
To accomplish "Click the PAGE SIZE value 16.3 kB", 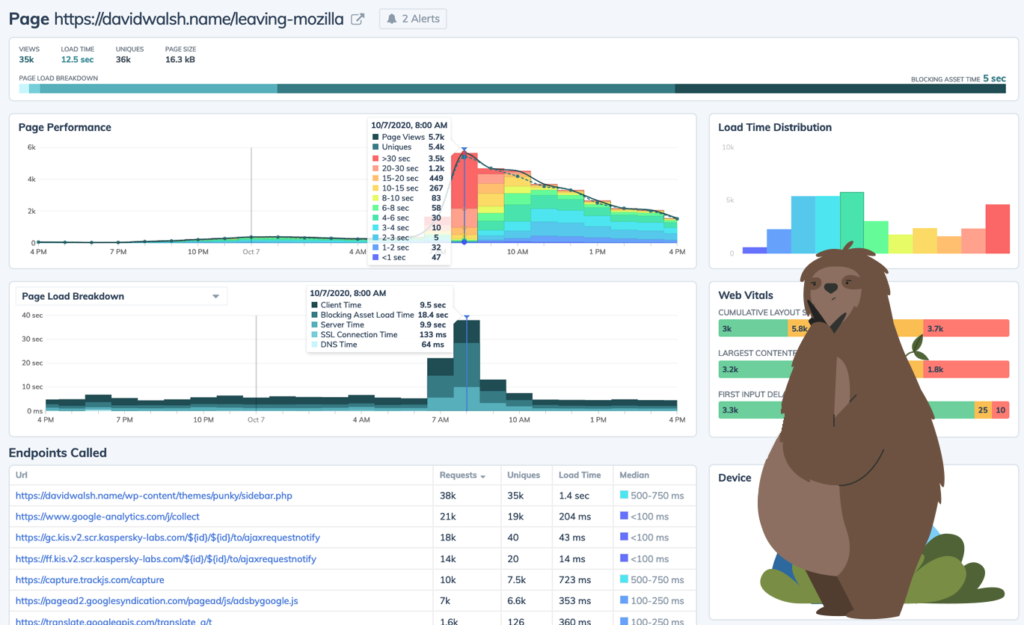I will (x=180, y=59).
